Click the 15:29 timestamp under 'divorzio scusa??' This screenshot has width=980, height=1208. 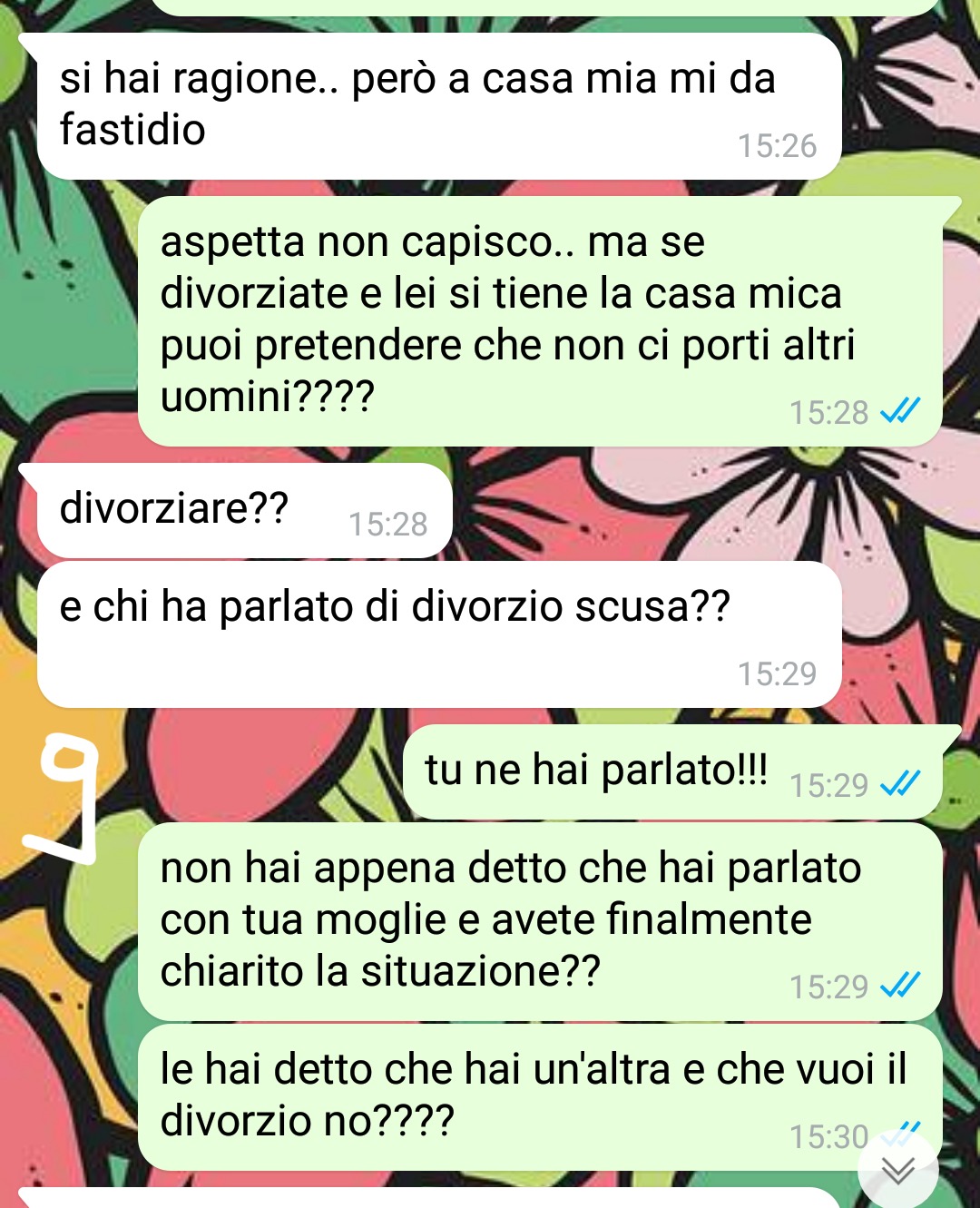click(x=777, y=673)
